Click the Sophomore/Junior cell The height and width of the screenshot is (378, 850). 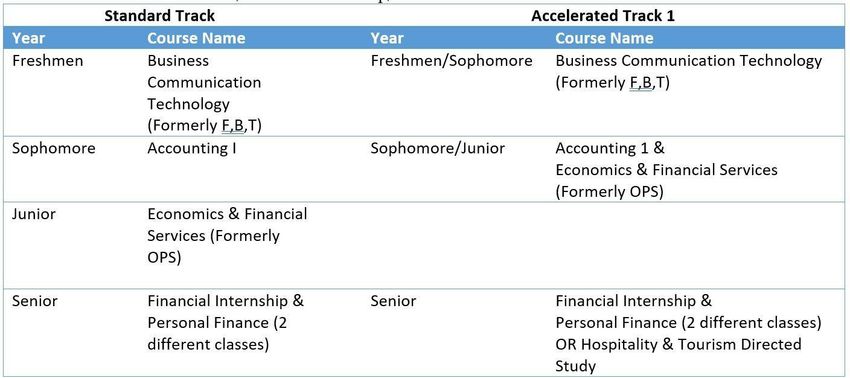(x=437, y=148)
